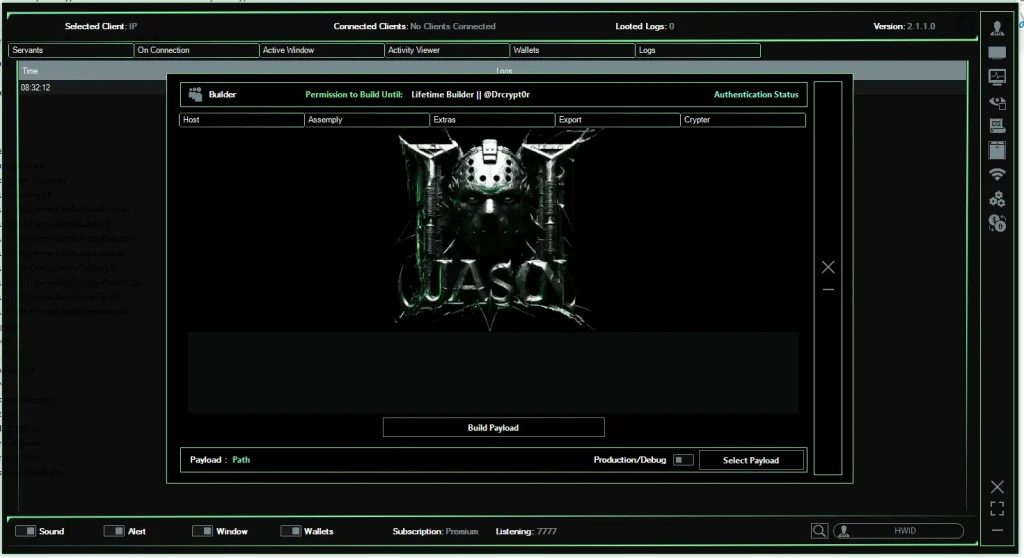1024x558 pixels.
Task: Click the Build Payload button
Action: [x=494, y=427]
